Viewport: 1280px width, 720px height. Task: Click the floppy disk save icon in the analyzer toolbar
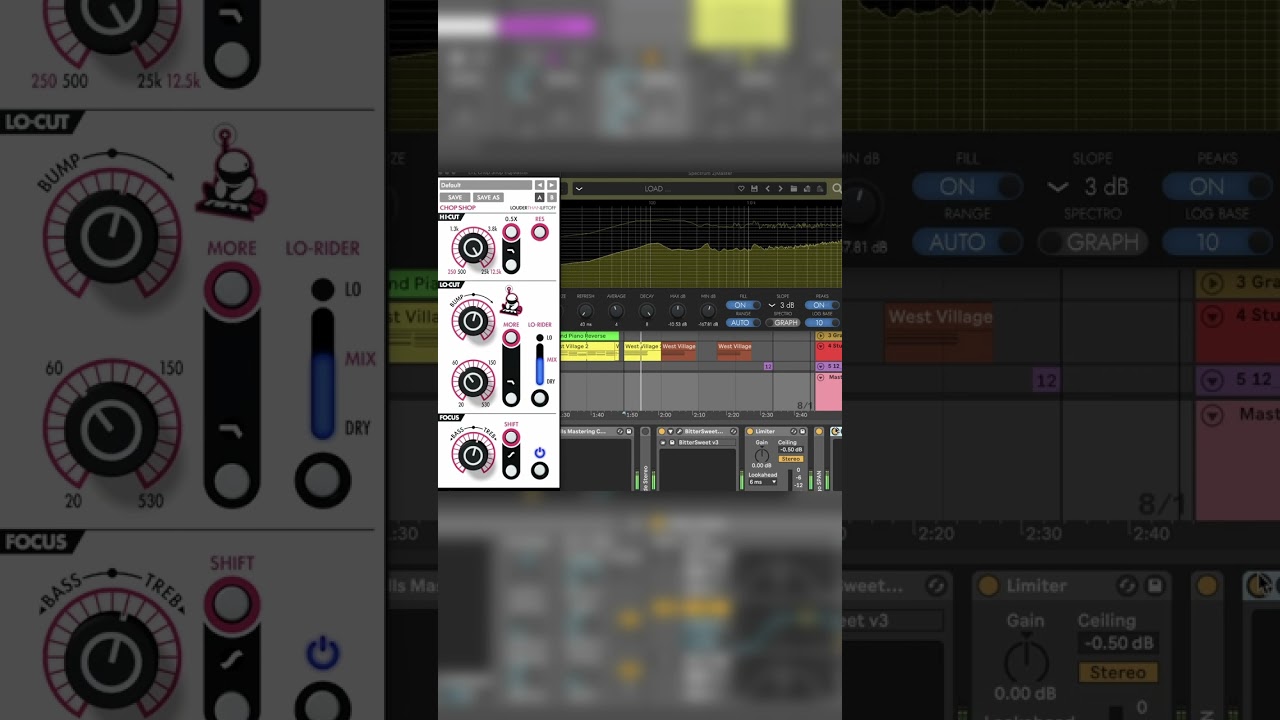click(754, 188)
